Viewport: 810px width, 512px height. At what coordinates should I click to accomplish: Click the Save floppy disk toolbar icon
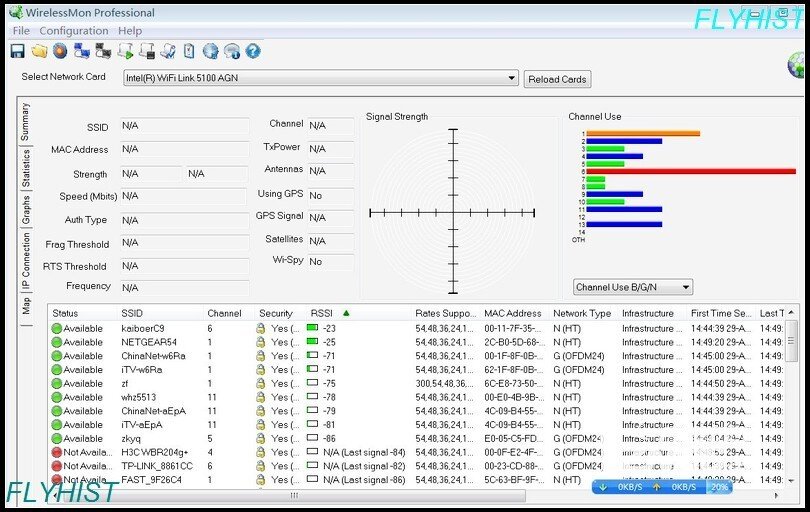(18, 51)
